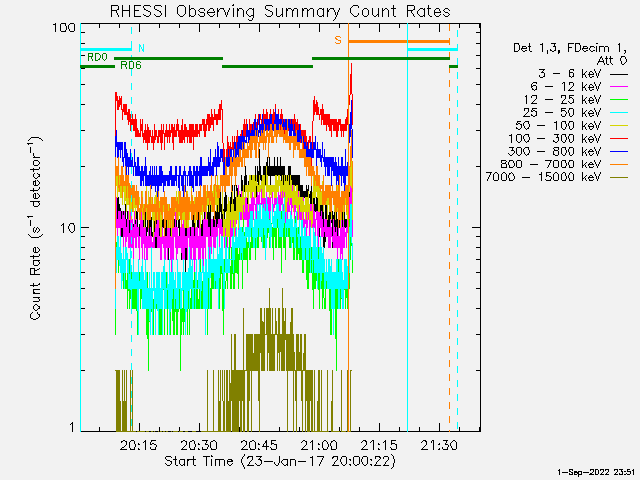This screenshot has width=640, height=480.
Task: Click the '6 - 12 keV' legend label
Action: [566, 87]
